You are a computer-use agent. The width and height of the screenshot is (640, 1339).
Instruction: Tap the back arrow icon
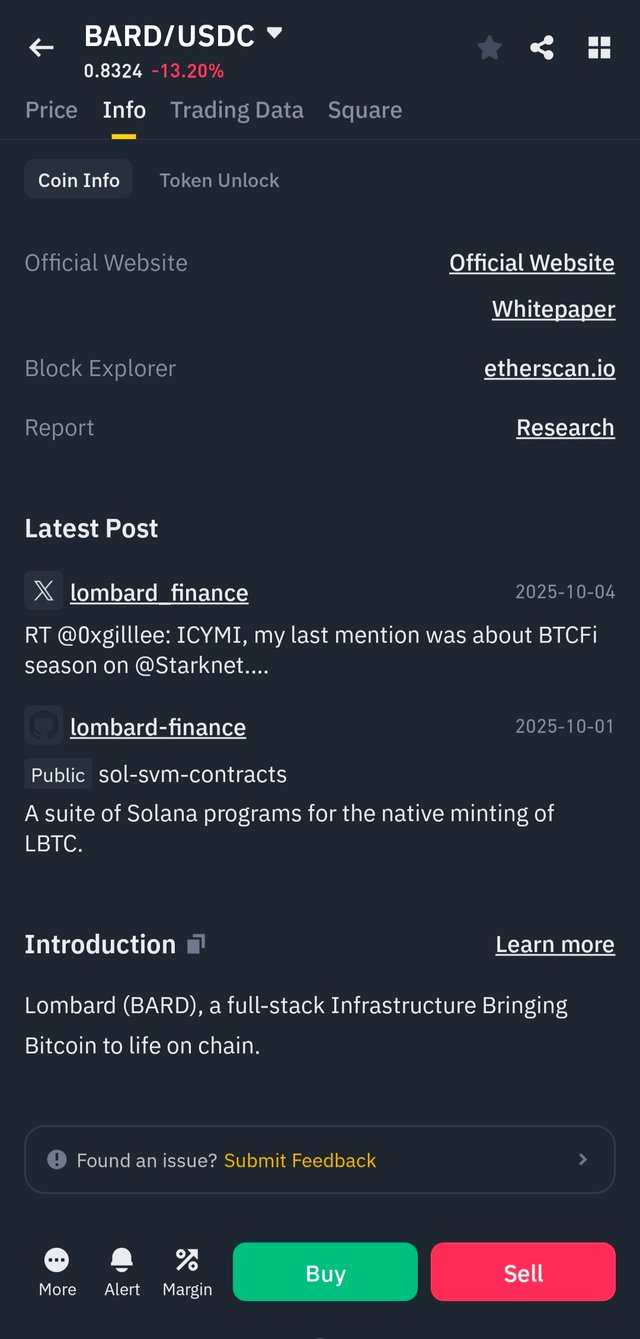coord(41,47)
